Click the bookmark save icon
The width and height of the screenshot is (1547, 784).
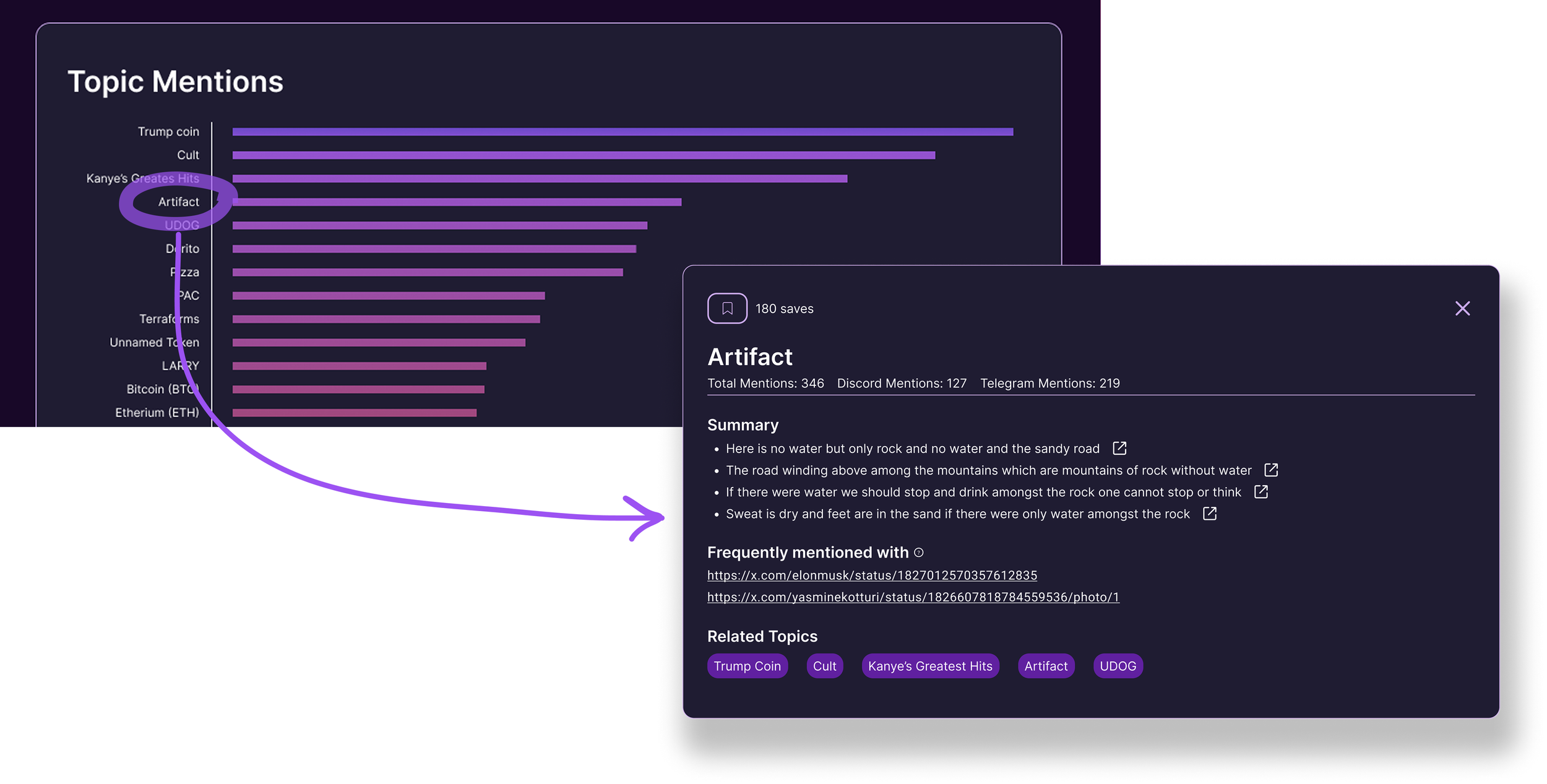coord(727,308)
